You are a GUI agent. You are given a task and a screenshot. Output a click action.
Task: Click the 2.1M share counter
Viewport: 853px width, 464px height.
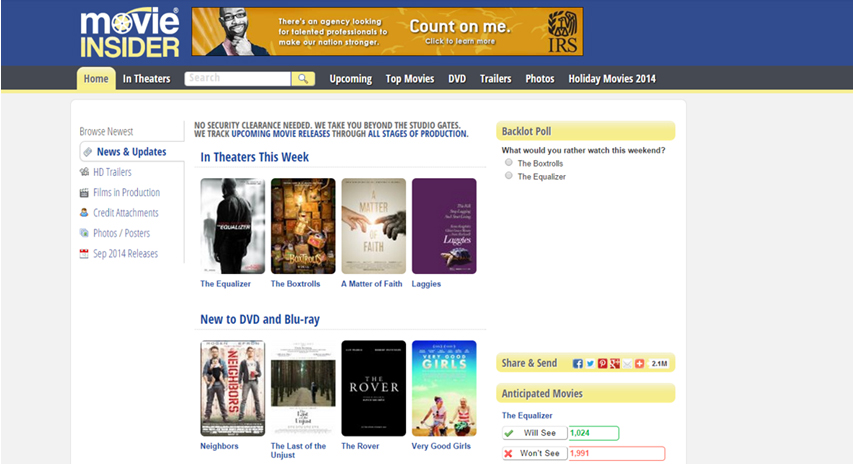tap(659, 363)
